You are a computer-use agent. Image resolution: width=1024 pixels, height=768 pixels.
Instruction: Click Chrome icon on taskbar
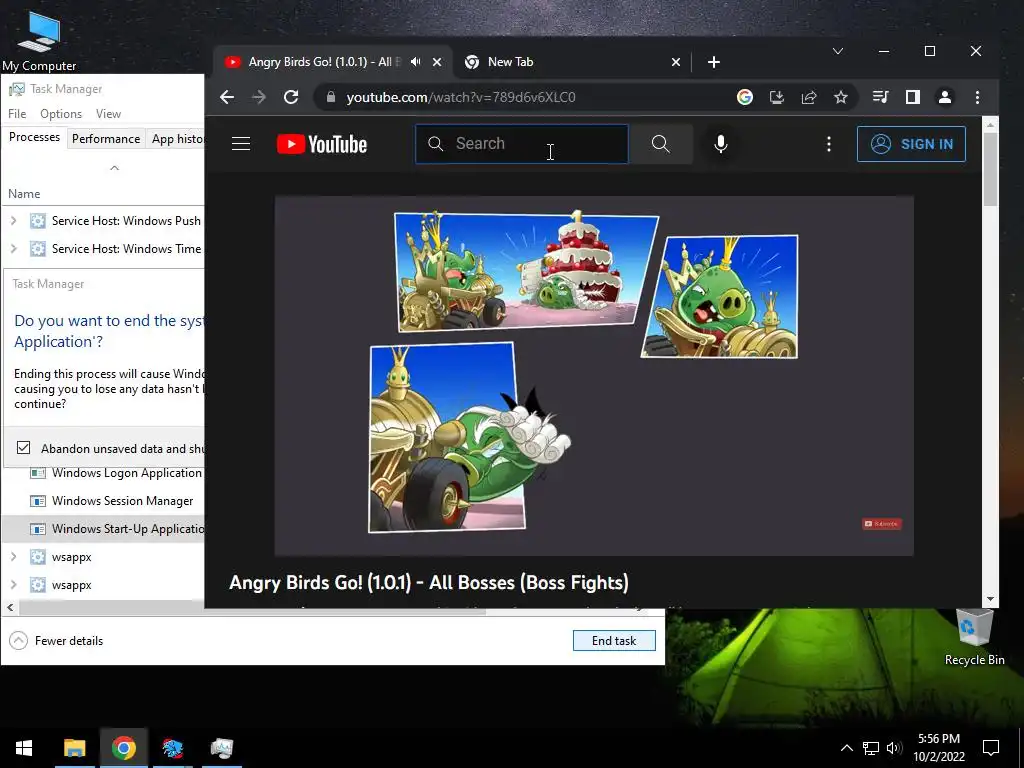pyautogui.click(x=123, y=748)
